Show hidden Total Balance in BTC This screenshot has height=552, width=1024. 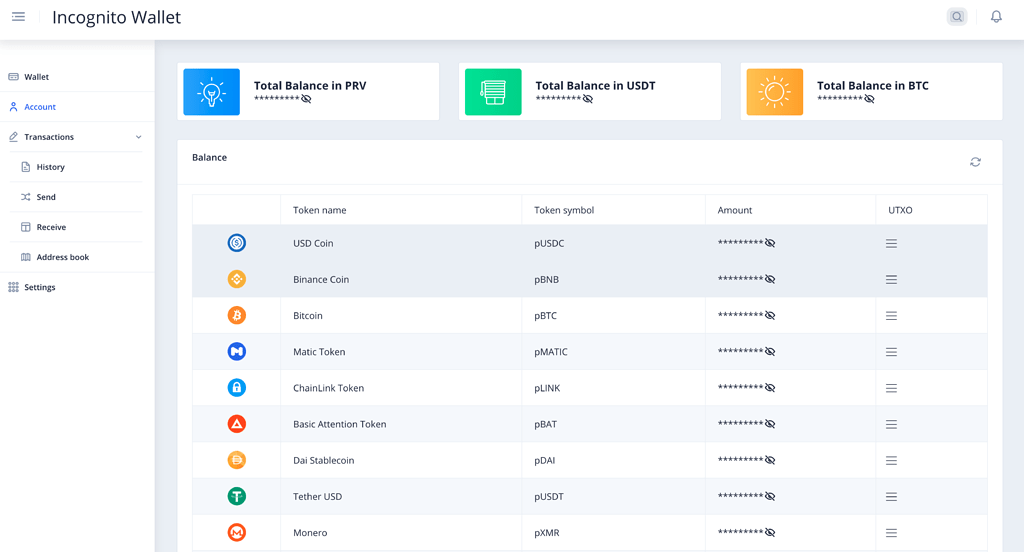tap(869, 99)
